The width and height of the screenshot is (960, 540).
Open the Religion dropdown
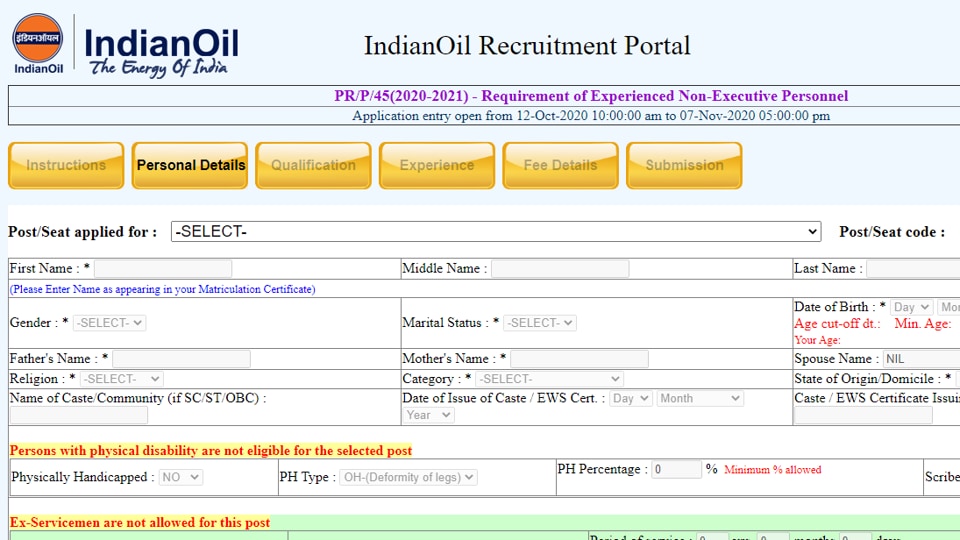point(122,379)
